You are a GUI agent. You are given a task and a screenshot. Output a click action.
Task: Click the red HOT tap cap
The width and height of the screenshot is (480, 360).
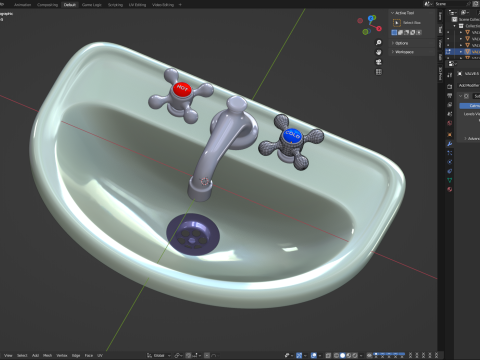(182, 89)
